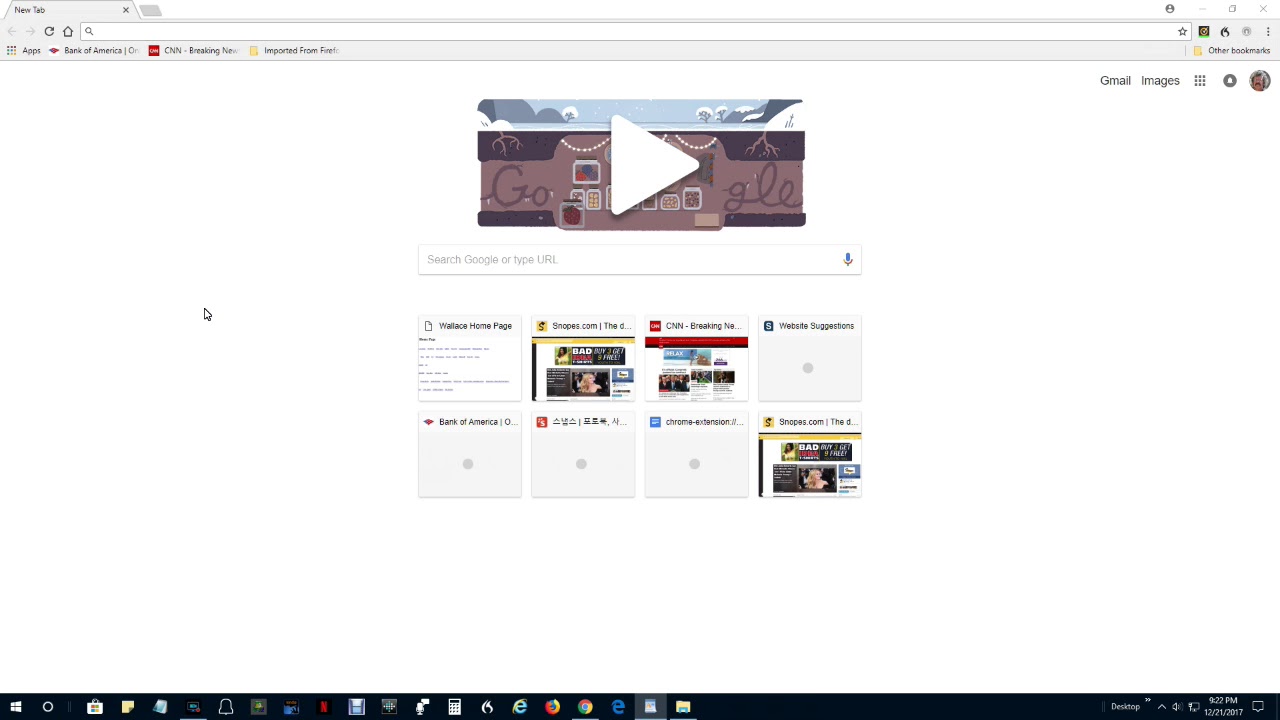This screenshot has width=1280, height=720.
Task: Open the Gmail link
Action: click(1115, 81)
